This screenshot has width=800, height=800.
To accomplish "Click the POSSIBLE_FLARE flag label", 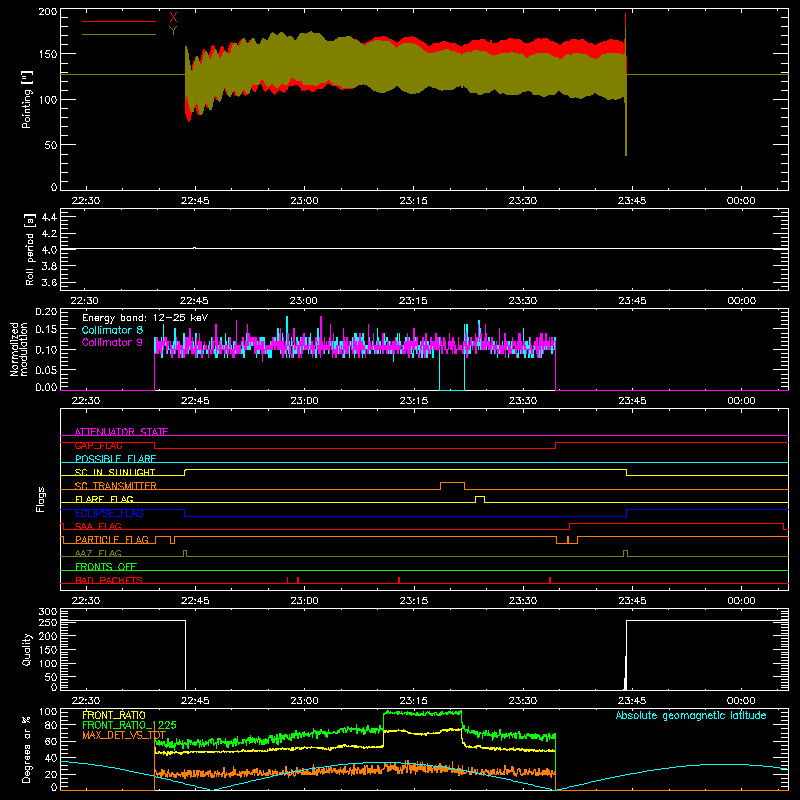I will pyautogui.click(x=115, y=459).
